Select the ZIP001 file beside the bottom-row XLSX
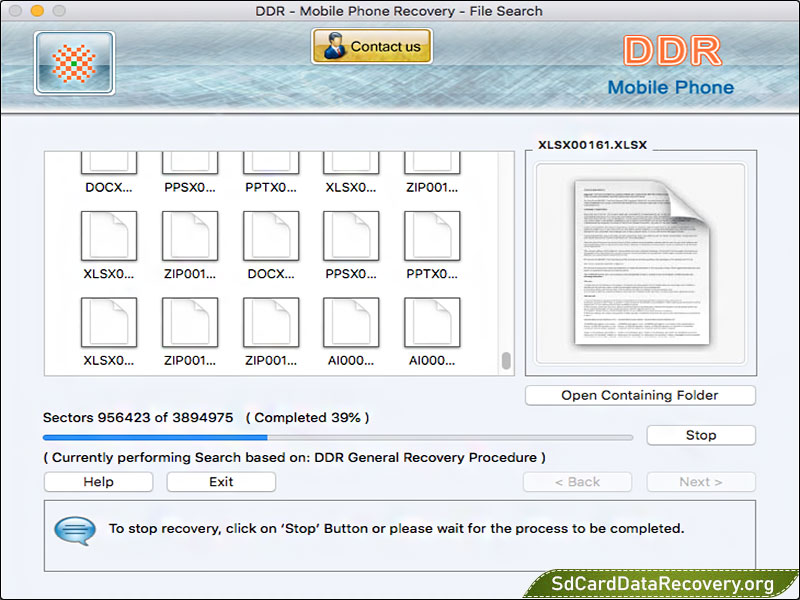 (x=190, y=323)
